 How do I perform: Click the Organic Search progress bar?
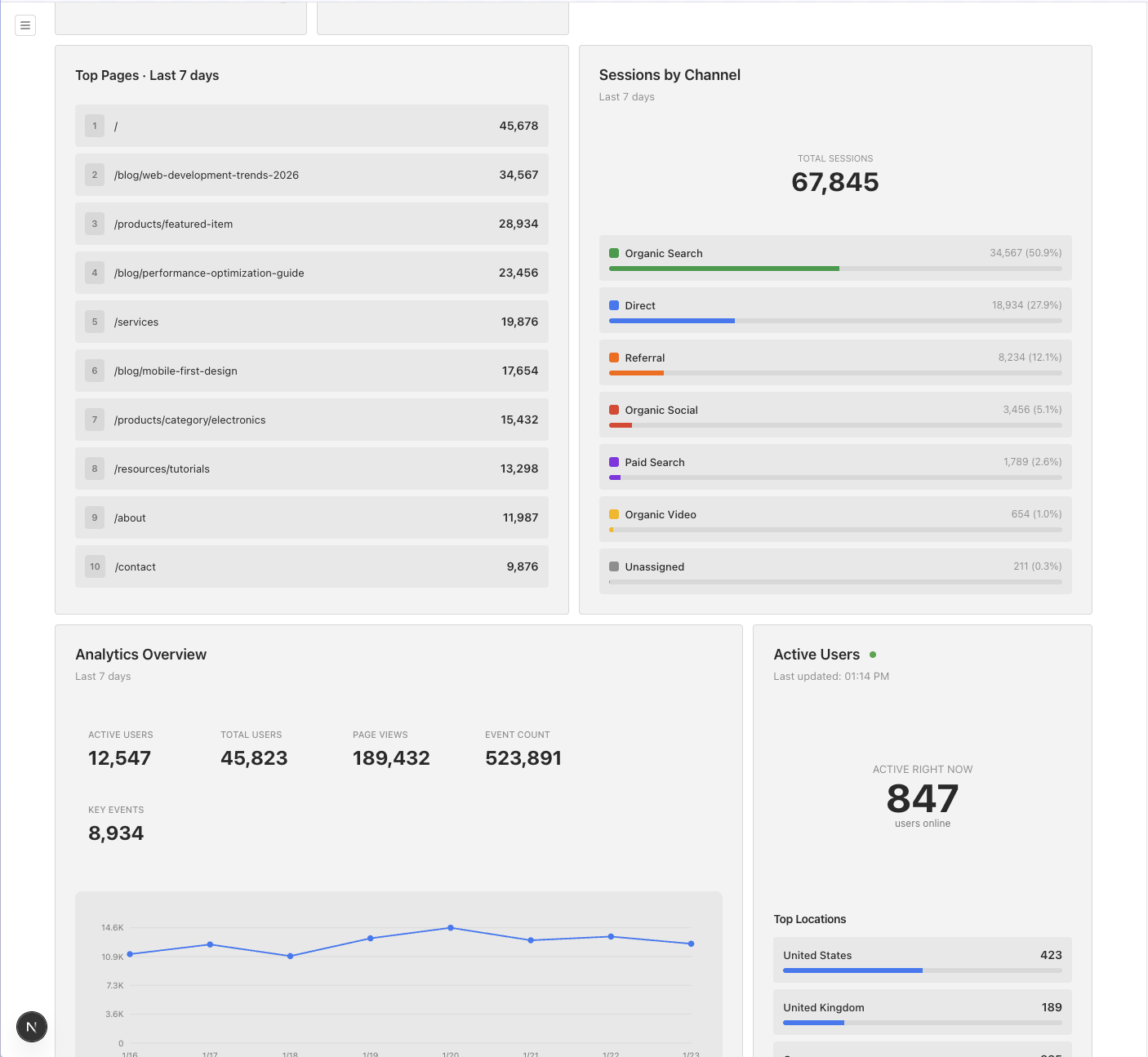pos(835,269)
